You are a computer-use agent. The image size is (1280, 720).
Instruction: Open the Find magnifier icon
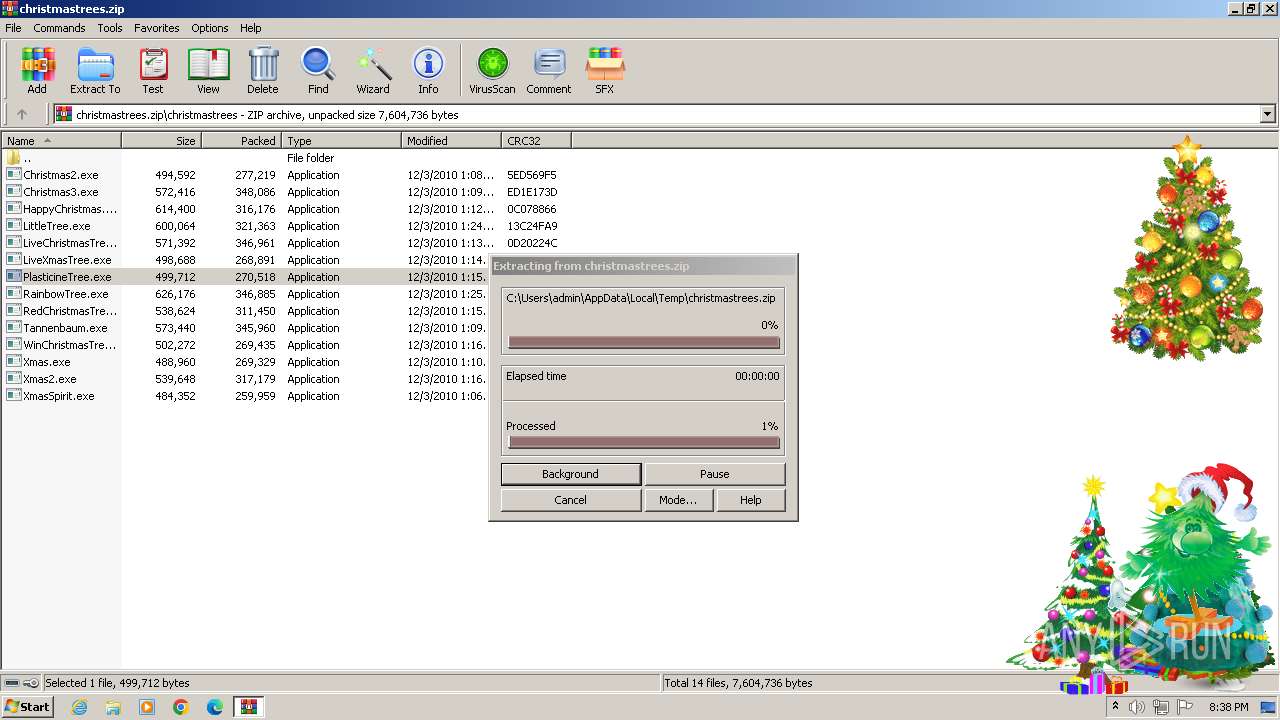click(318, 71)
